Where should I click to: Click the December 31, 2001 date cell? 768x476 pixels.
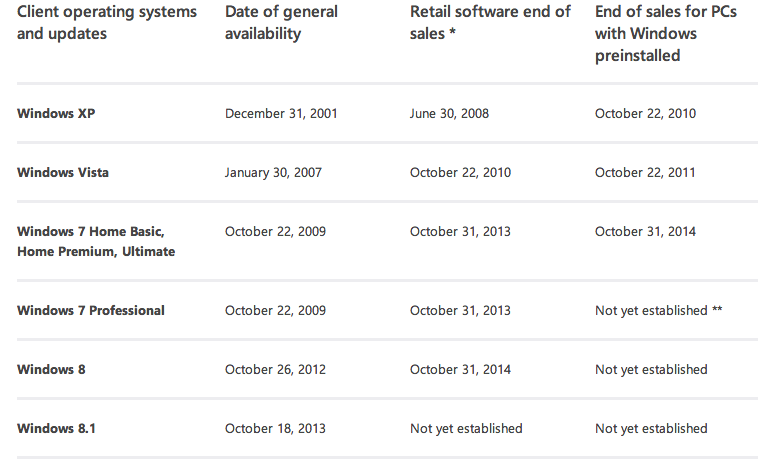pyautogui.click(x=281, y=114)
